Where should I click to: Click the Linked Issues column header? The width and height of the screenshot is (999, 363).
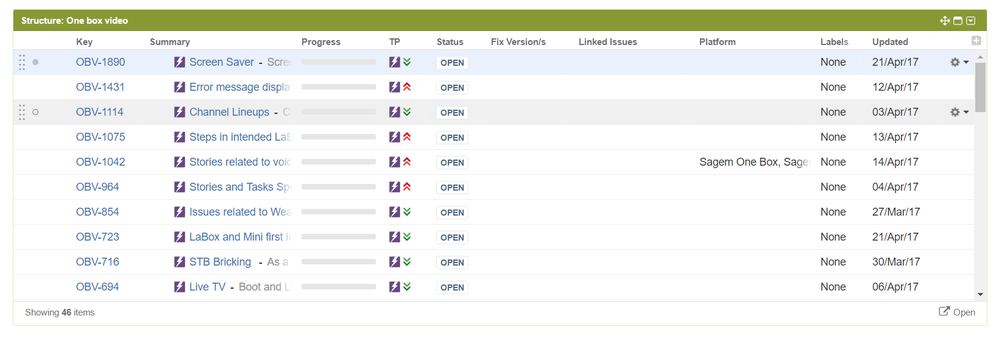tap(608, 42)
